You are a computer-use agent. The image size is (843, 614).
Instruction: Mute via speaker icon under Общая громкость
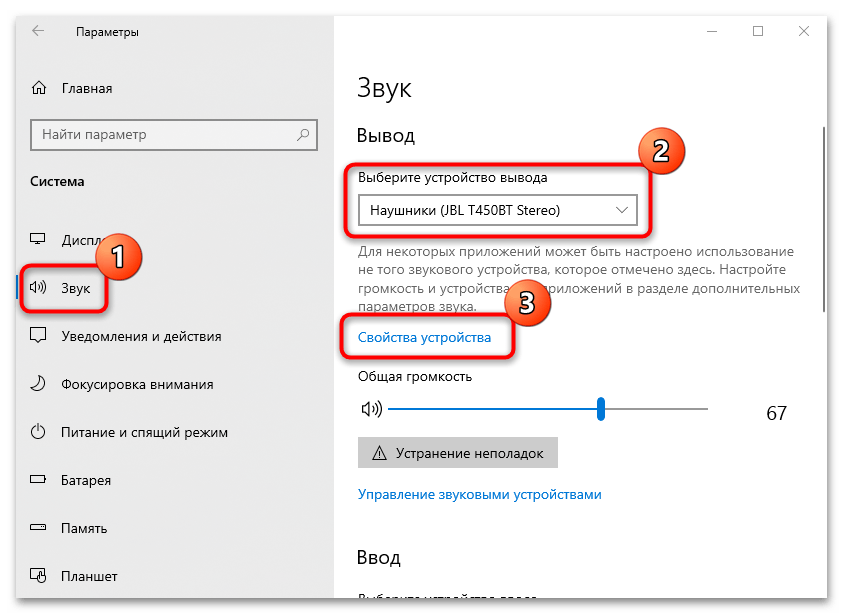(371, 409)
